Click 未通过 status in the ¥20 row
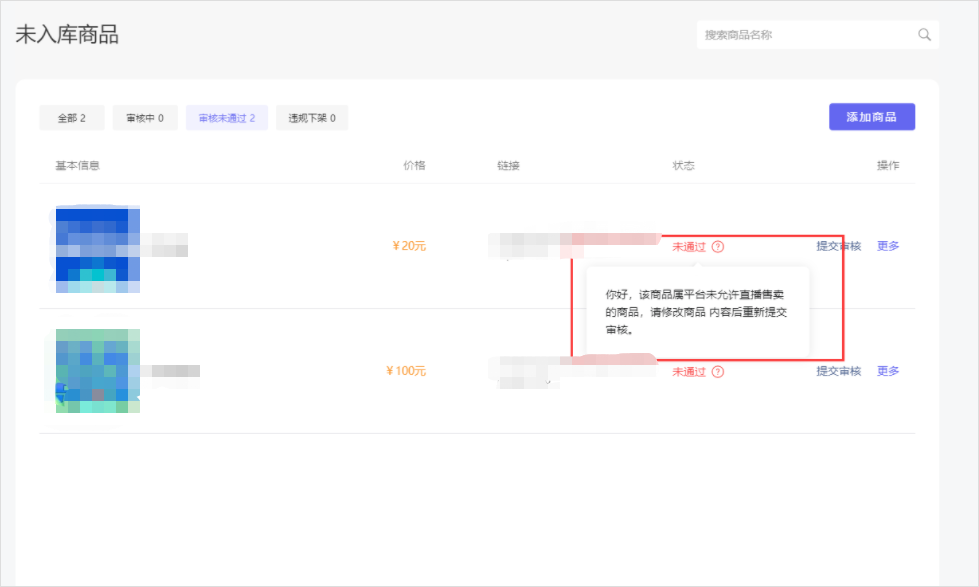 689,247
